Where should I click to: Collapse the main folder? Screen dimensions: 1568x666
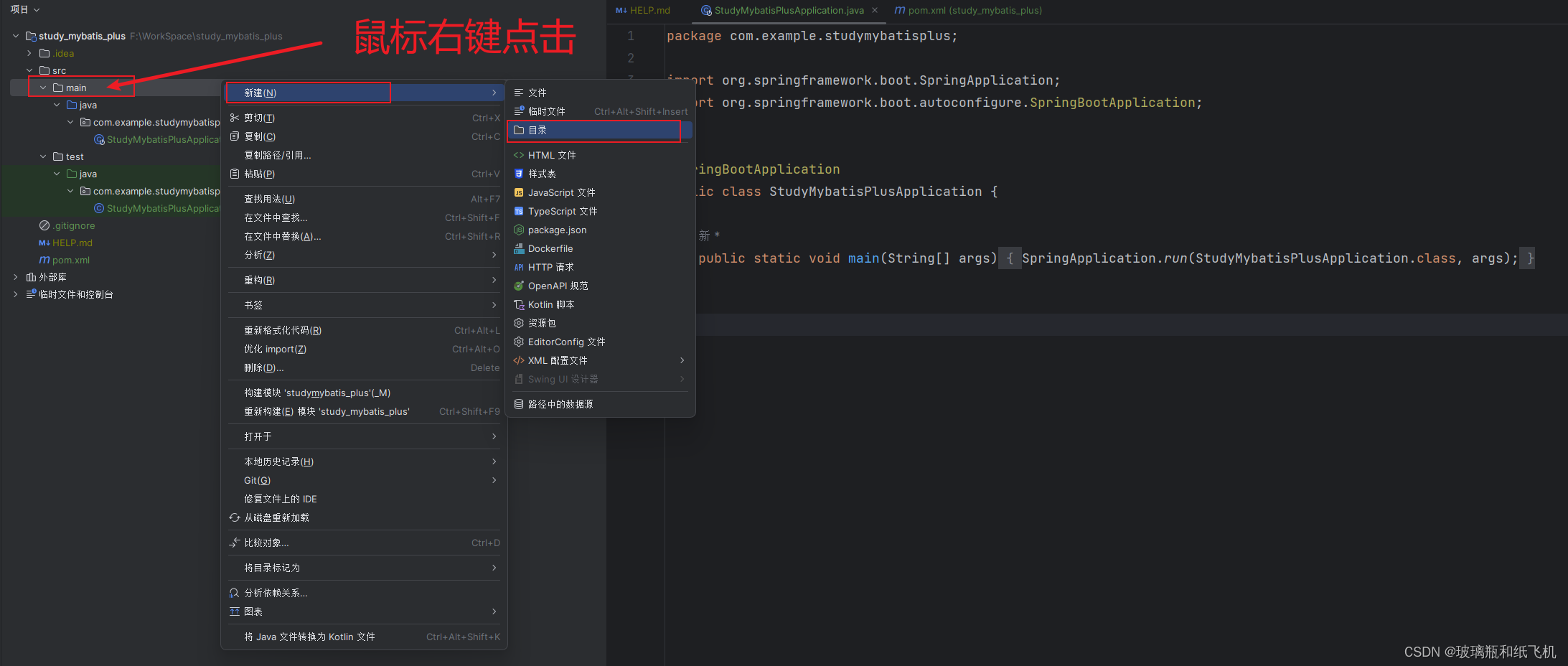point(43,88)
